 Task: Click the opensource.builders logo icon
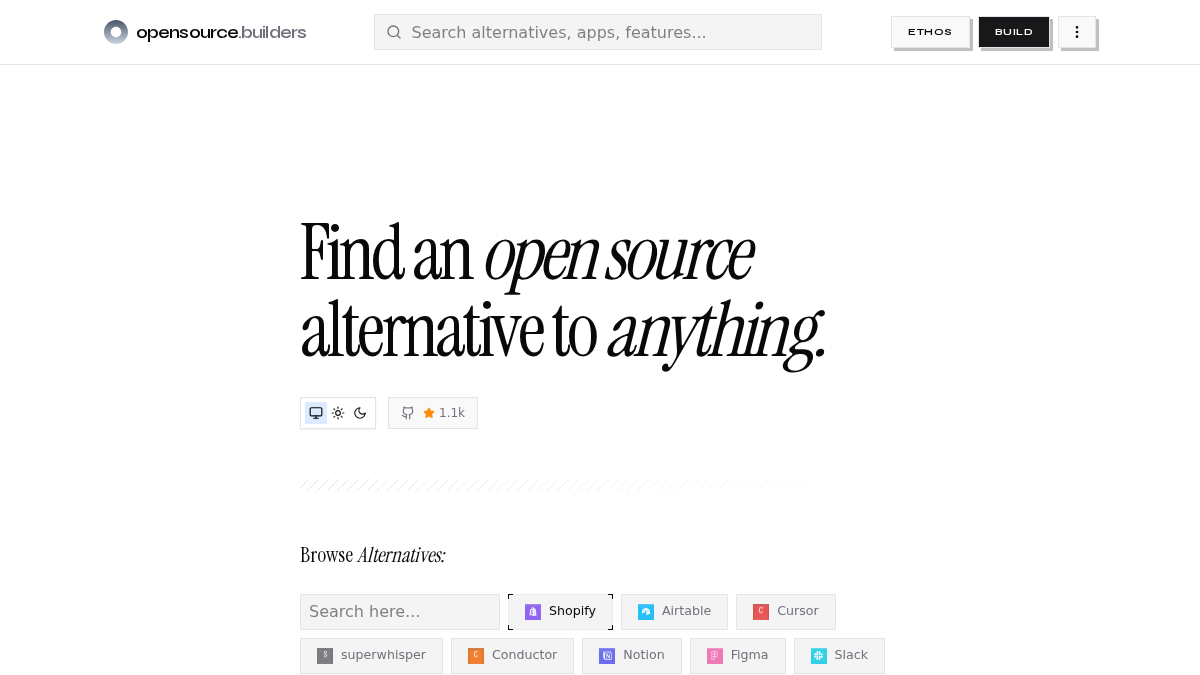[116, 32]
